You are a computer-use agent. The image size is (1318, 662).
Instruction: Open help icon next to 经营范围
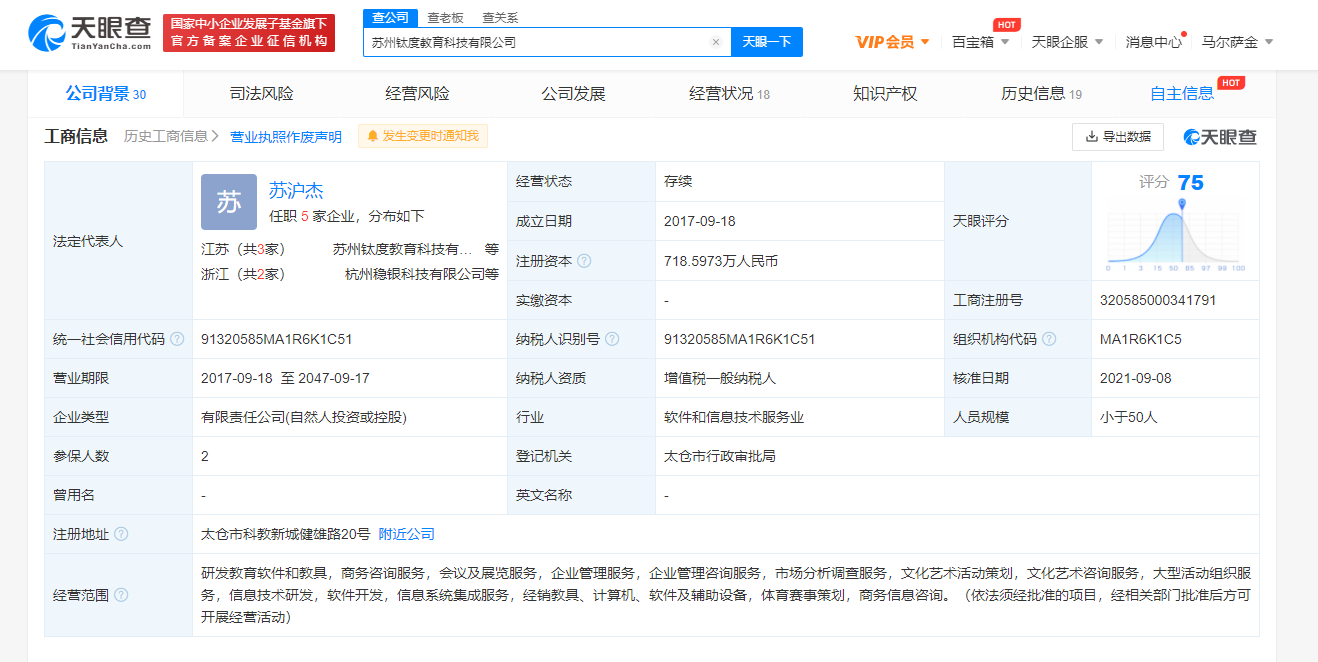click(x=121, y=595)
